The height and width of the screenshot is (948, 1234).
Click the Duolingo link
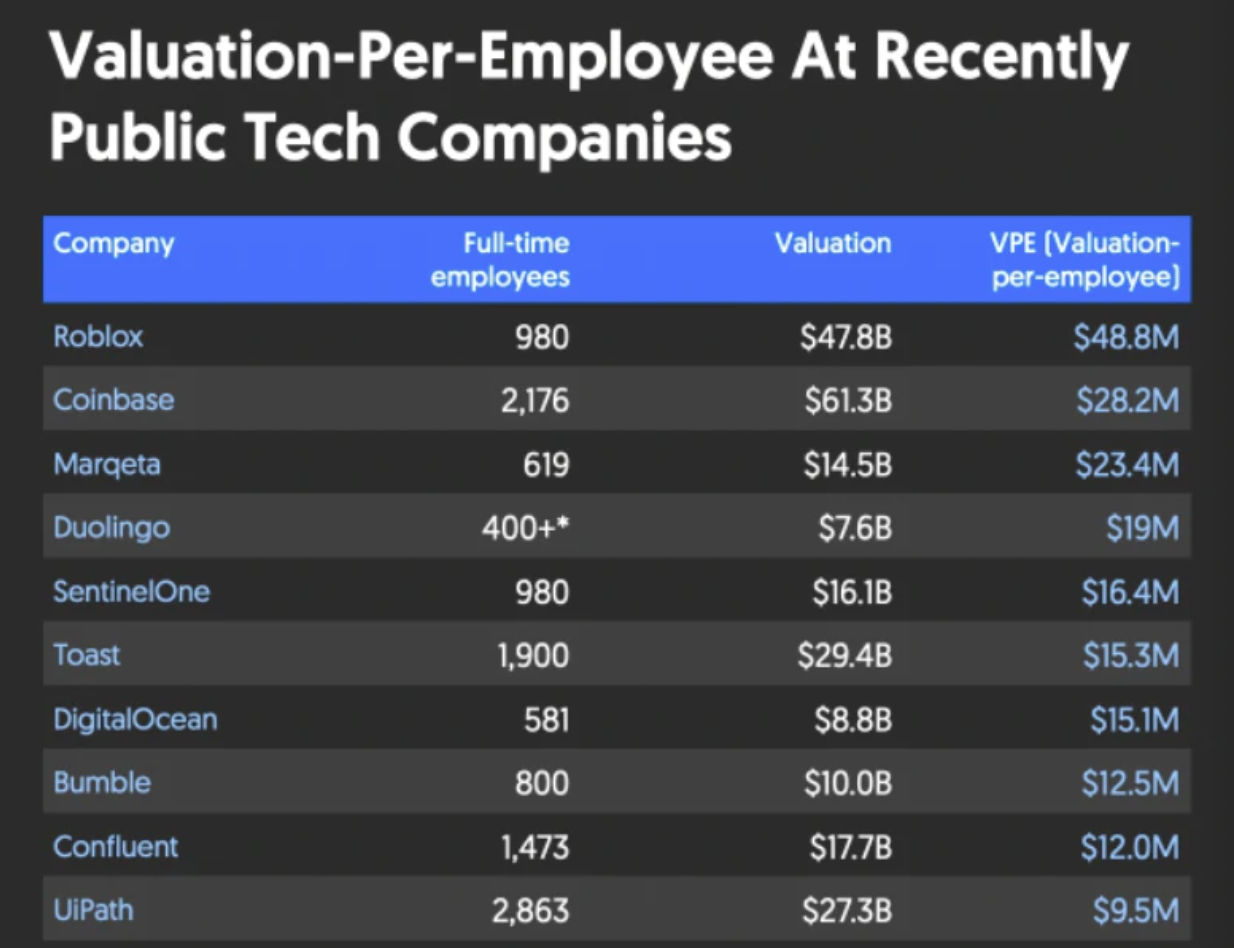[112, 528]
